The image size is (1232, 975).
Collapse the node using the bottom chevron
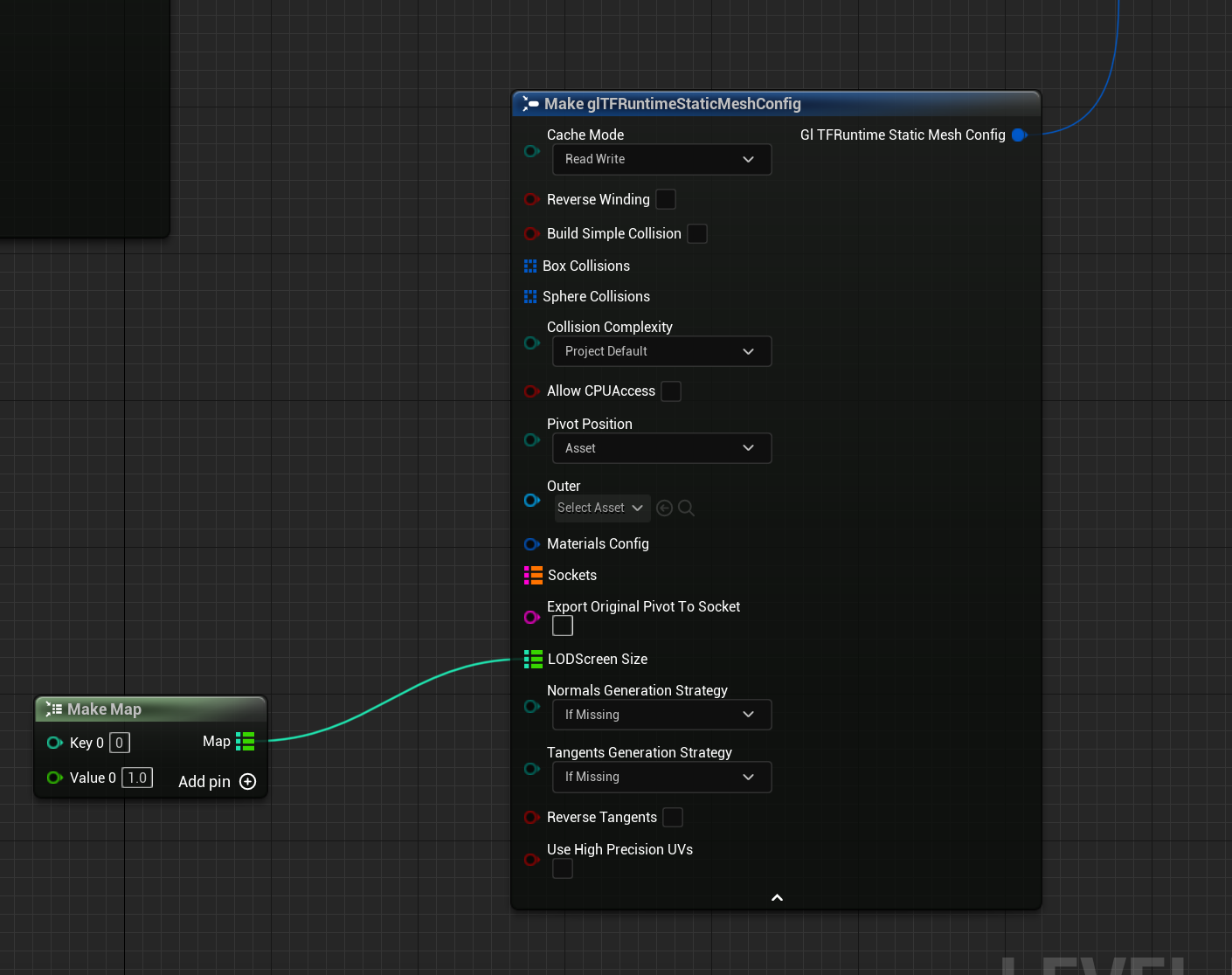[776, 897]
